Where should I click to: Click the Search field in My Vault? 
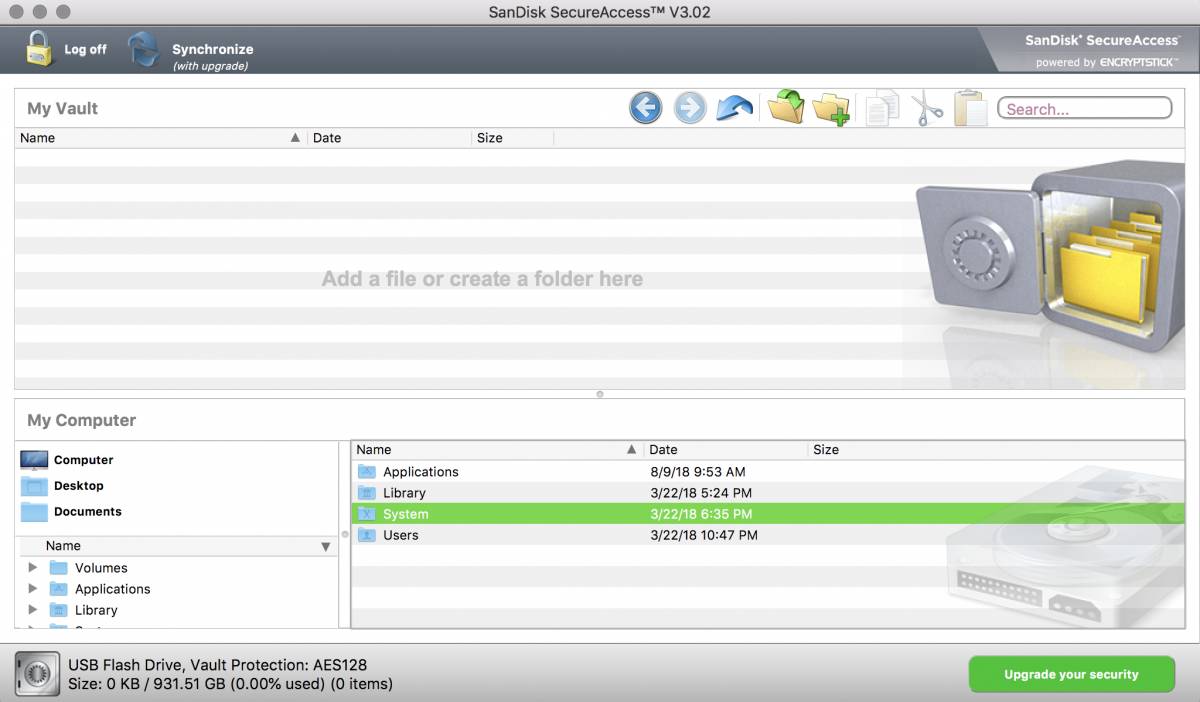click(1084, 109)
